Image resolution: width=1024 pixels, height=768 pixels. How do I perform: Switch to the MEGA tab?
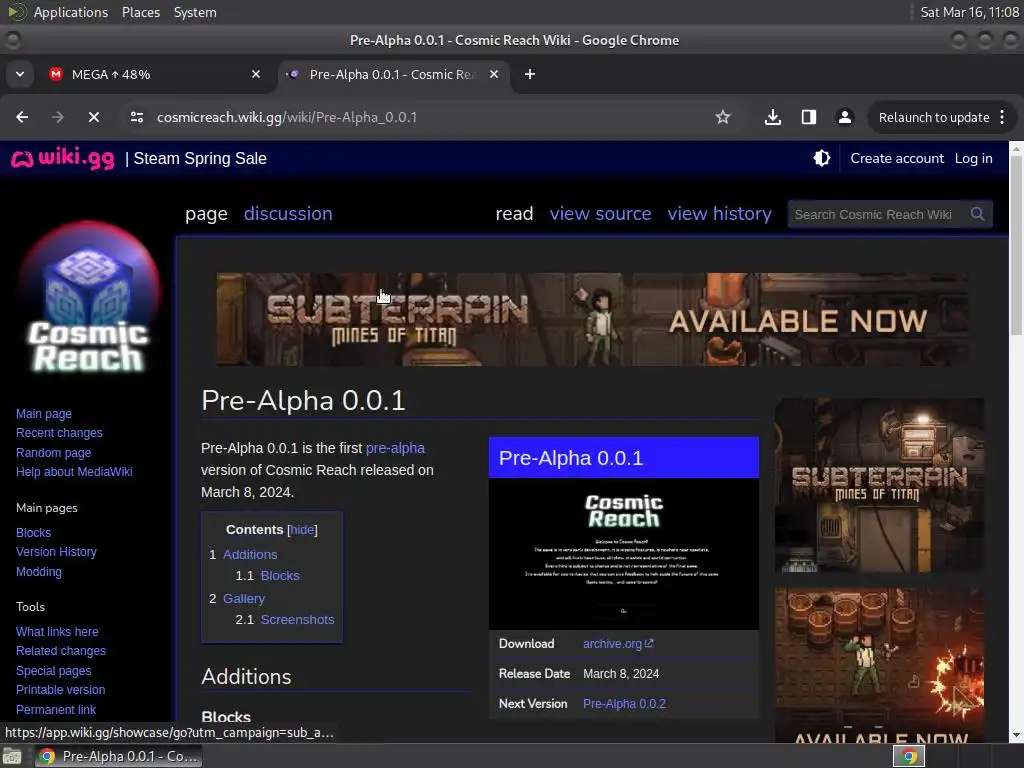point(155,74)
